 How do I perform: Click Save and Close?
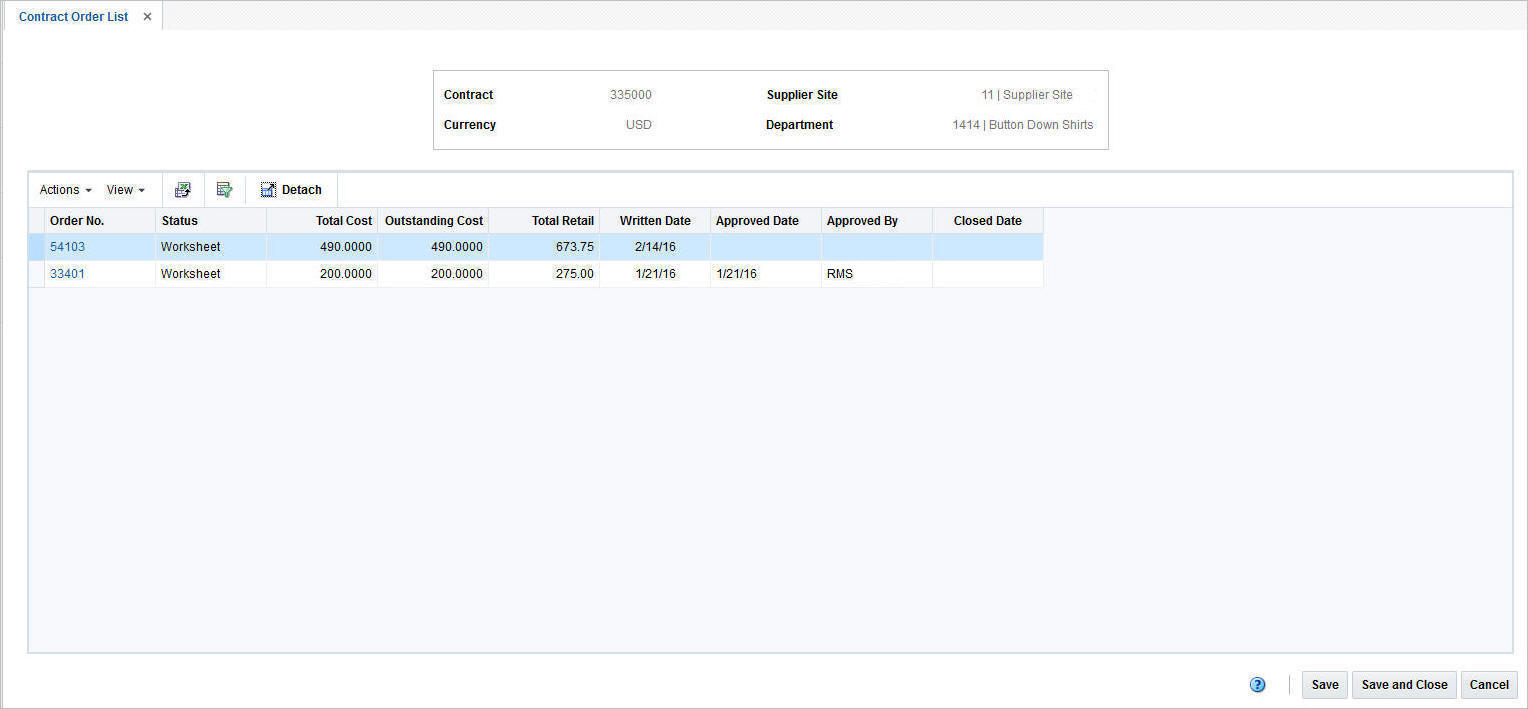1403,684
